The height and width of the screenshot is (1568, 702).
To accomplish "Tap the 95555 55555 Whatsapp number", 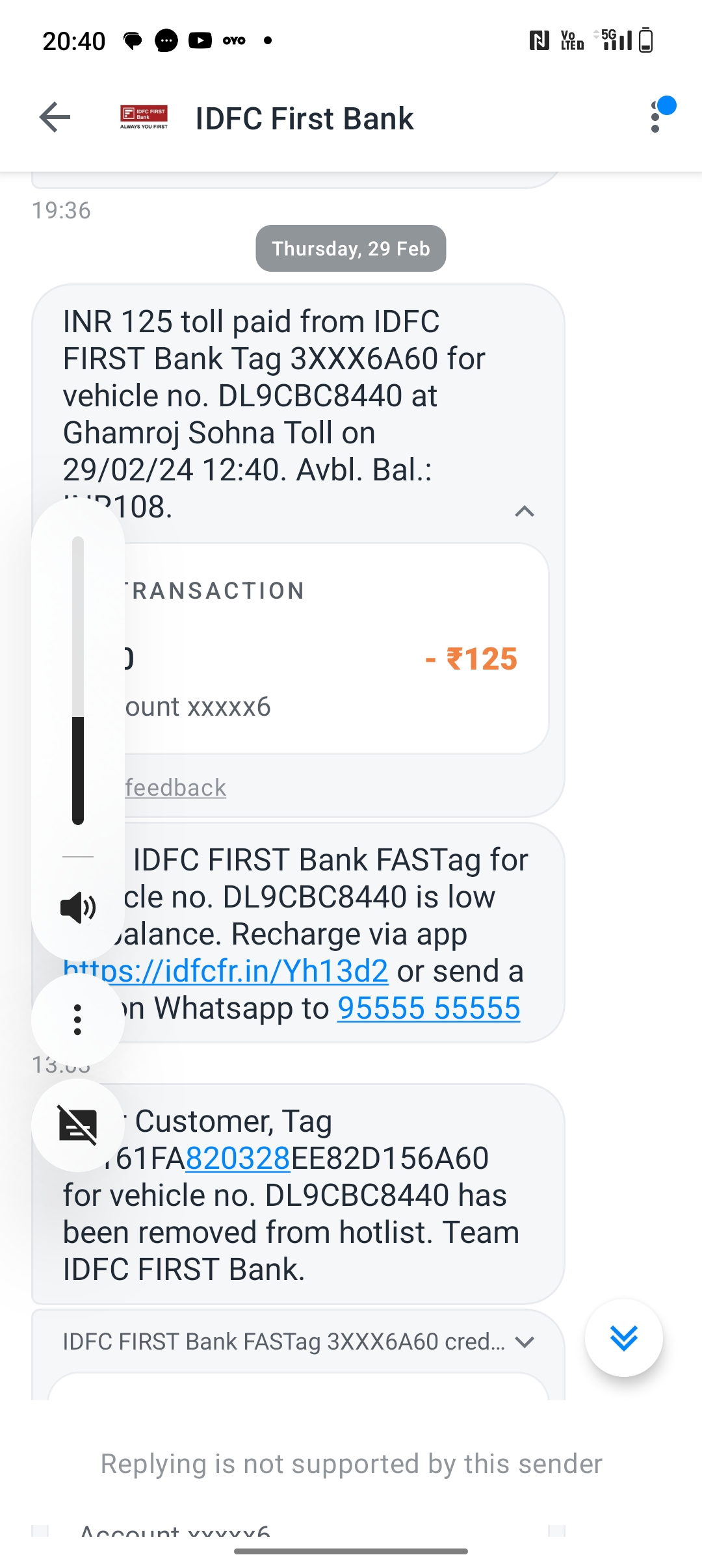I will coord(428,1008).
